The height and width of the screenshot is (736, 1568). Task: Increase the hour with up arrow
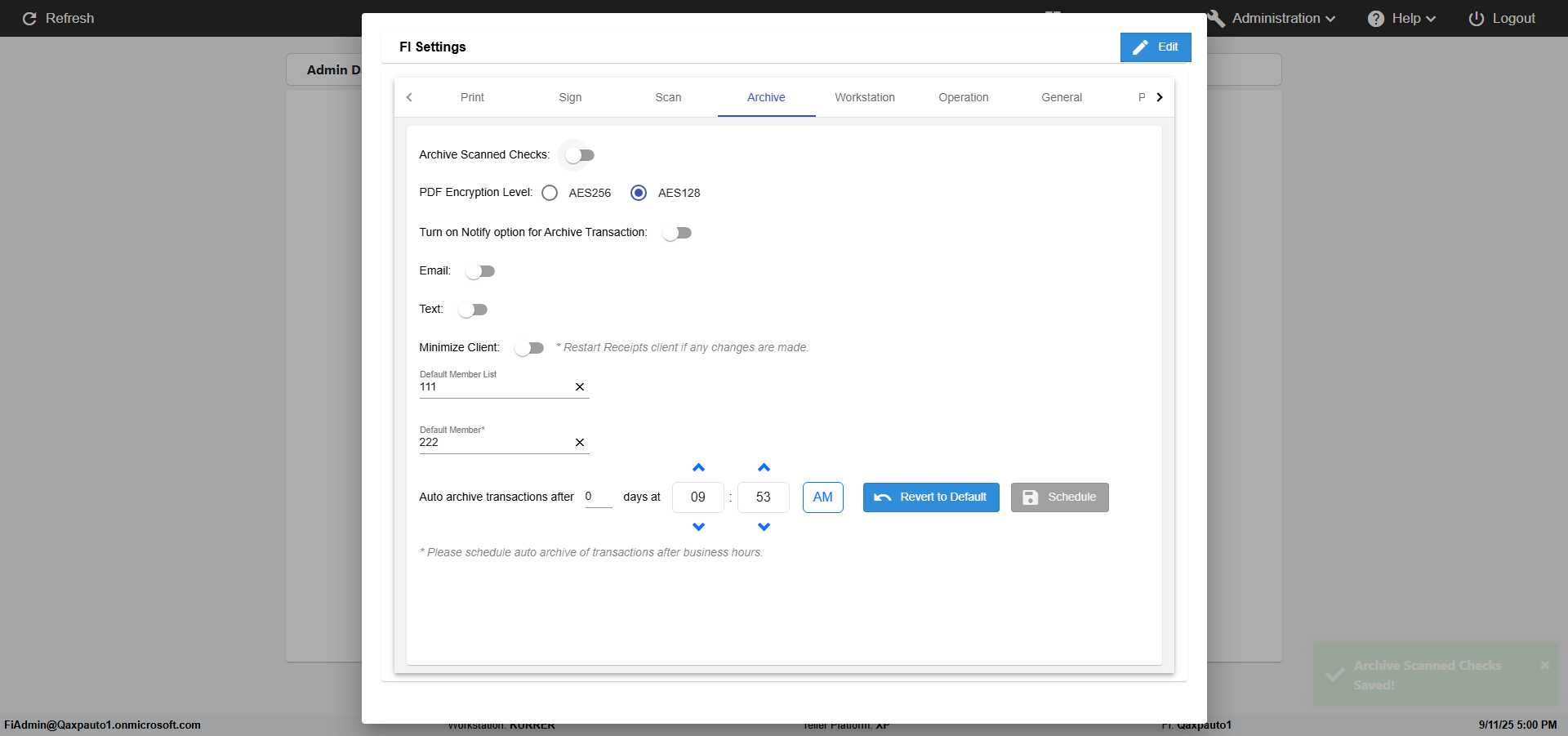(698, 468)
